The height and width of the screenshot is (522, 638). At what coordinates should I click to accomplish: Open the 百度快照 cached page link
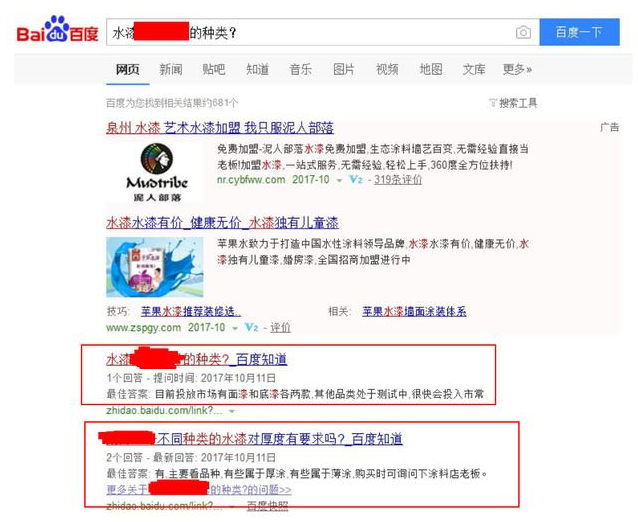[267, 506]
